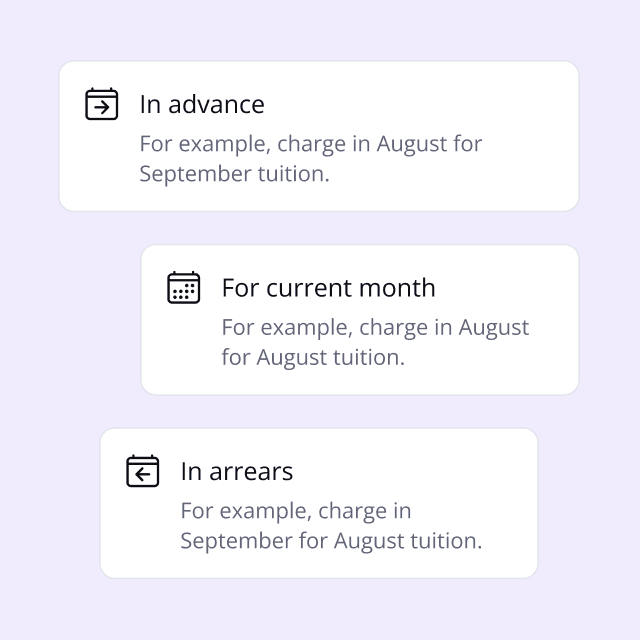Click the word "arrears" in the third card title
The height and width of the screenshot is (640, 640).
point(251,472)
